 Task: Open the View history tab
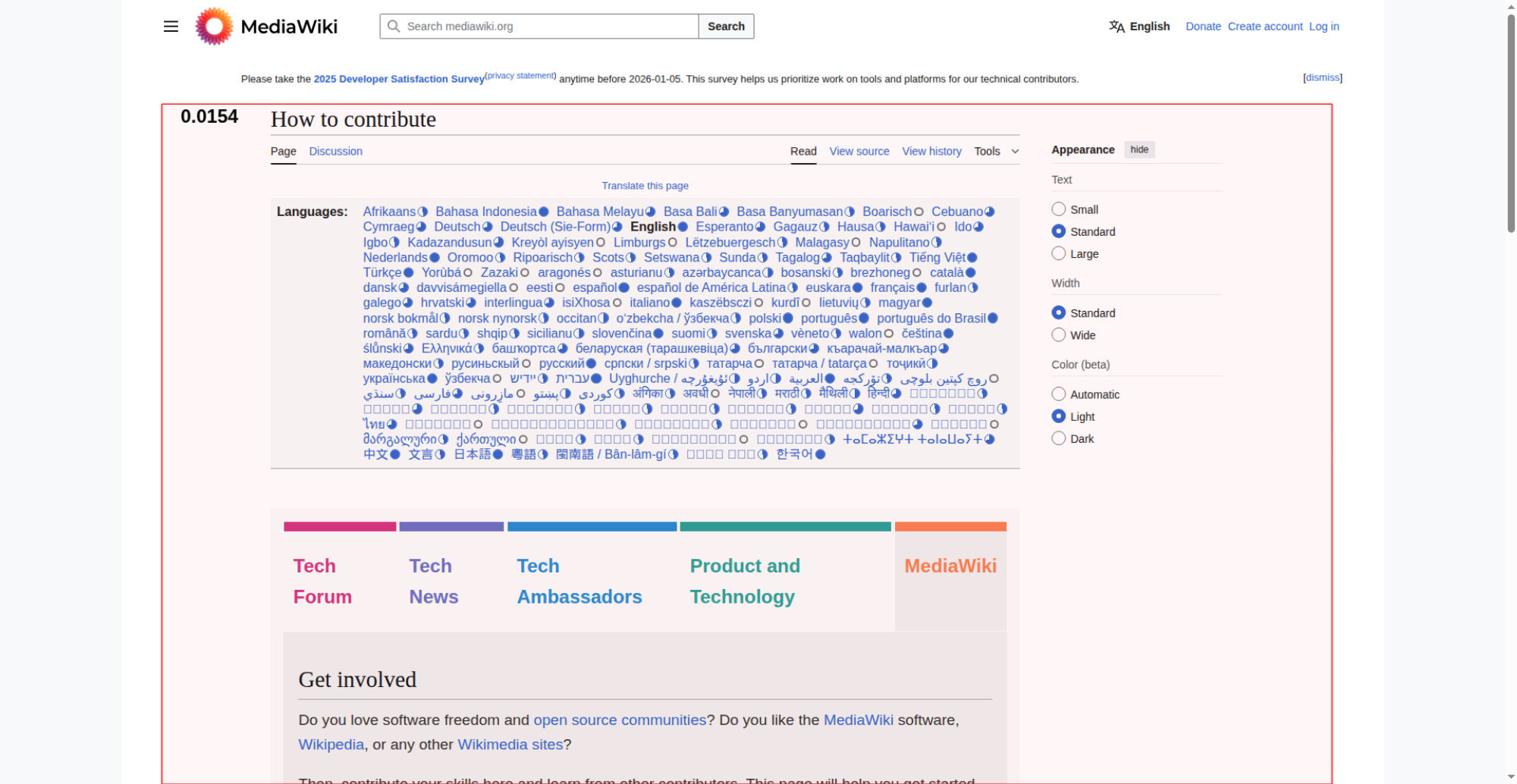tap(931, 152)
